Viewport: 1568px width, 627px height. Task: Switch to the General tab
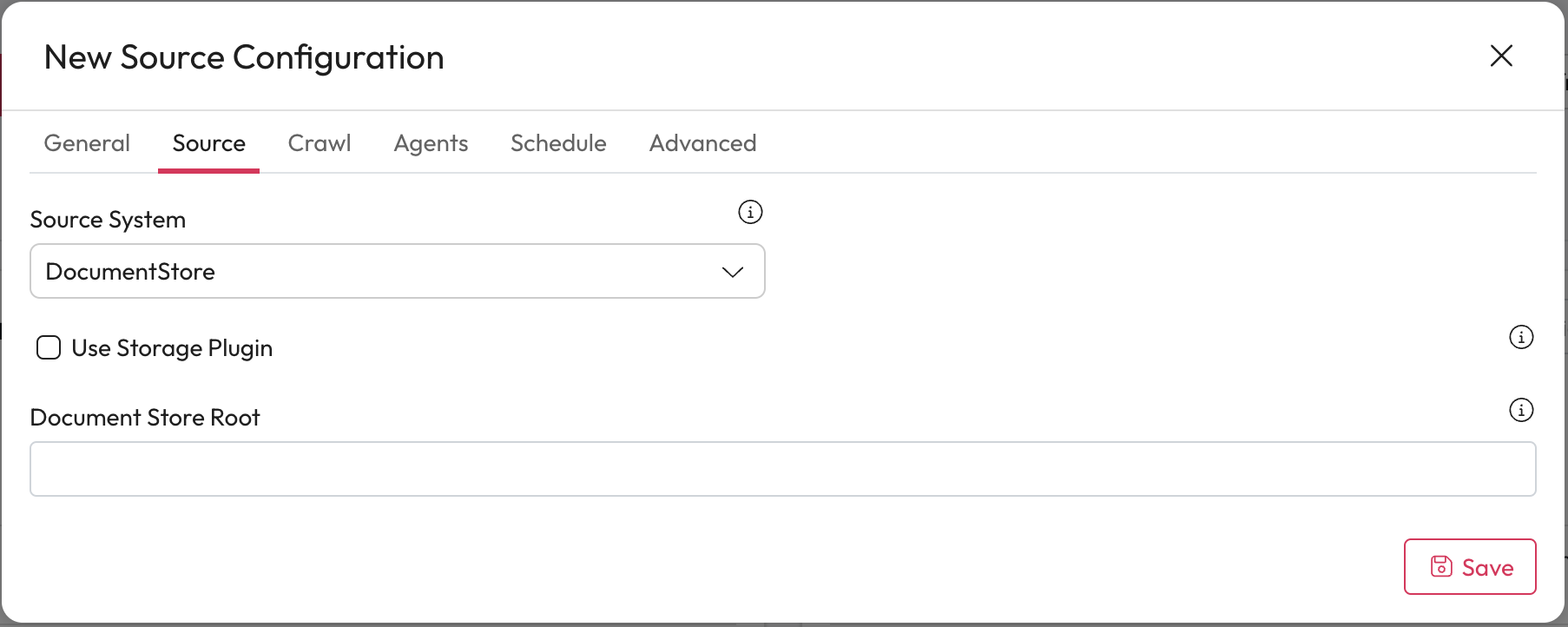(x=87, y=143)
